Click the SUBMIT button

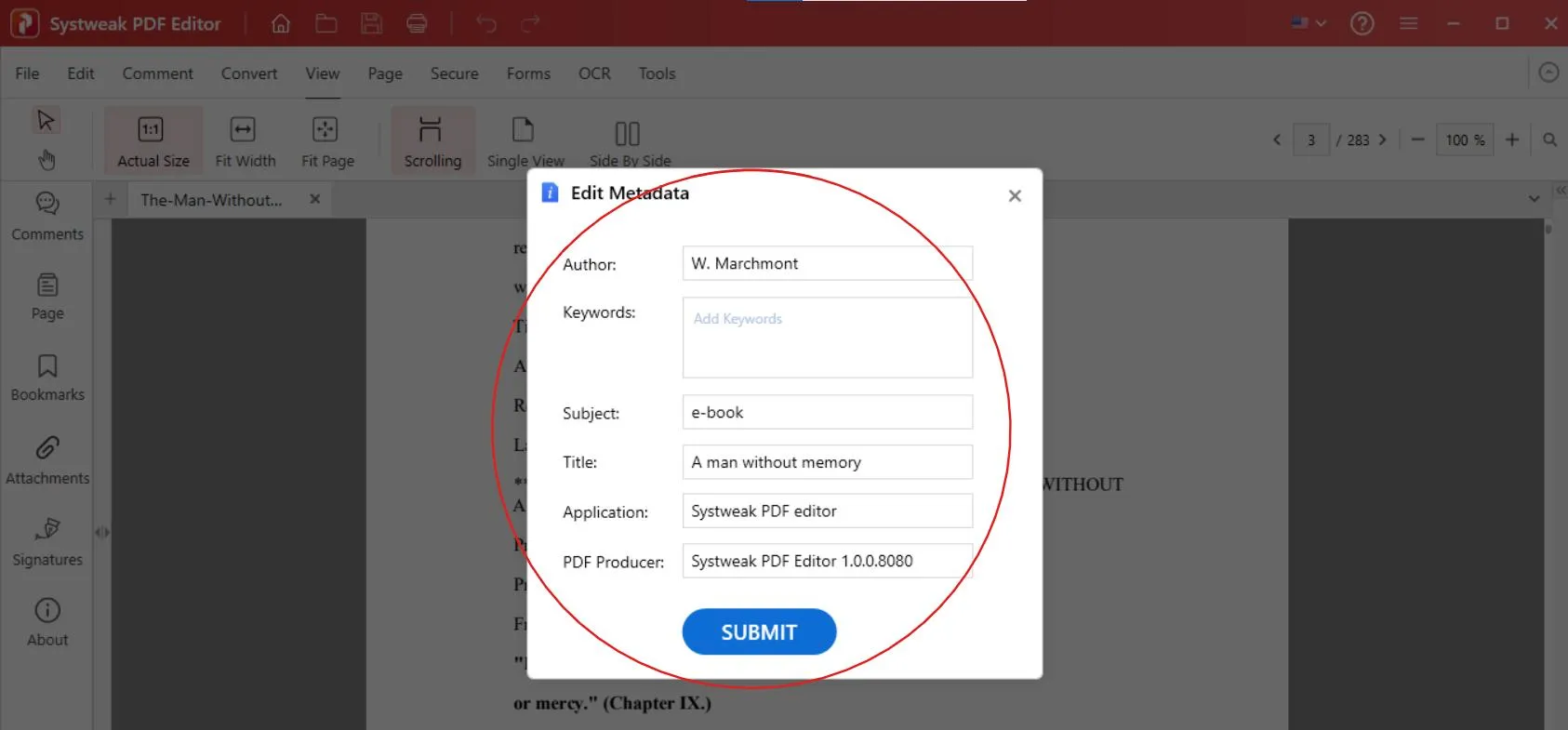tap(759, 632)
